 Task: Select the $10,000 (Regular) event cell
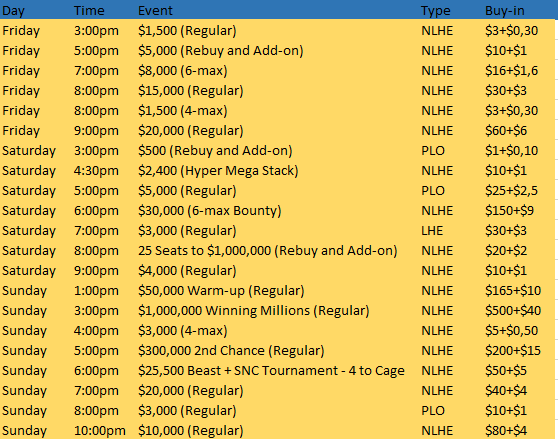pos(191,430)
